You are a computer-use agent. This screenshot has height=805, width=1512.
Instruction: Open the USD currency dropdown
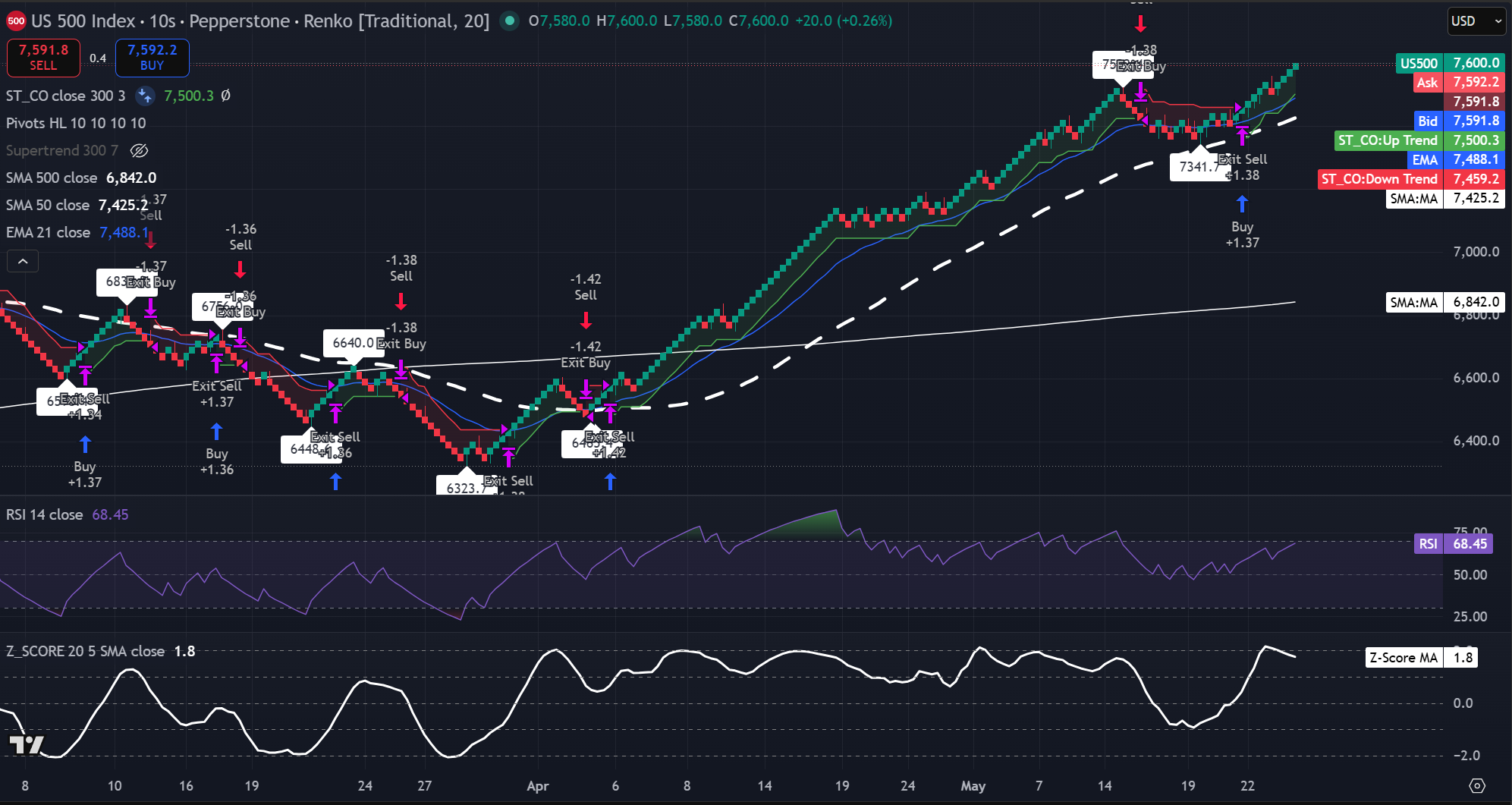point(1476,21)
